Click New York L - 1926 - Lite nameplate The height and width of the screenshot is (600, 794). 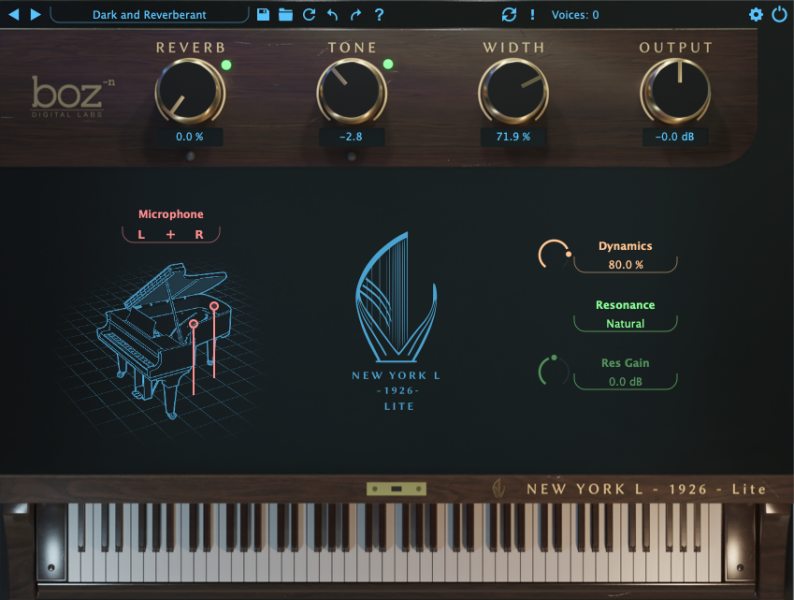(x=646, y=489)
